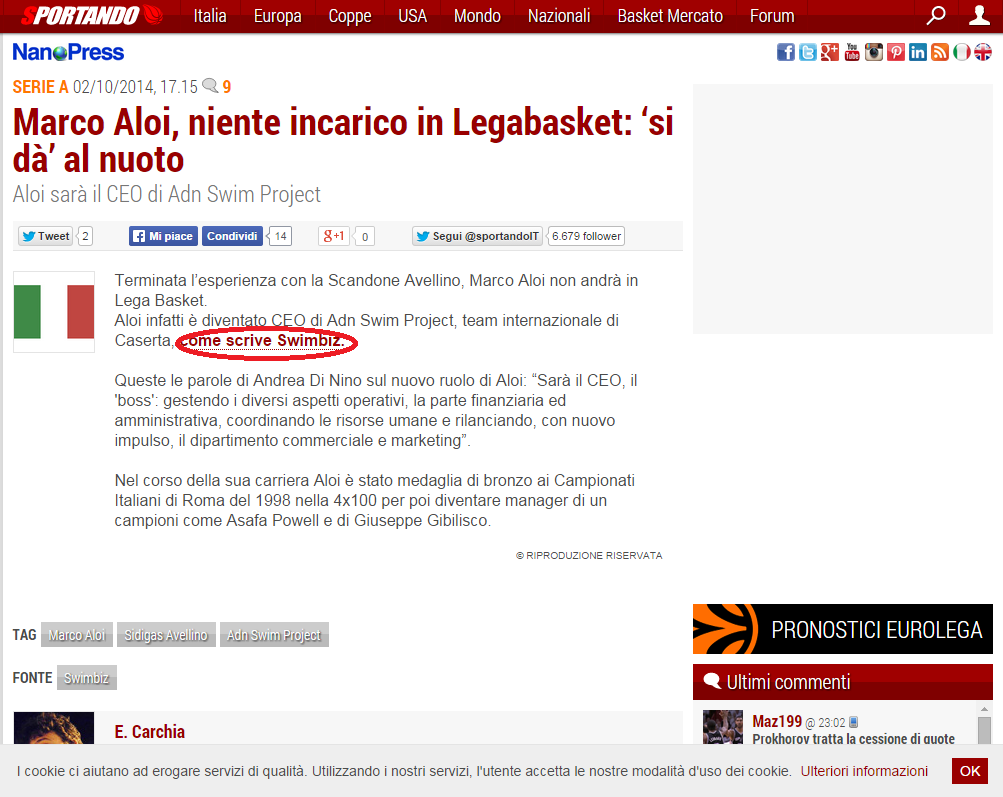Open commenter Maz199's profile link

[x=777, y=721]
